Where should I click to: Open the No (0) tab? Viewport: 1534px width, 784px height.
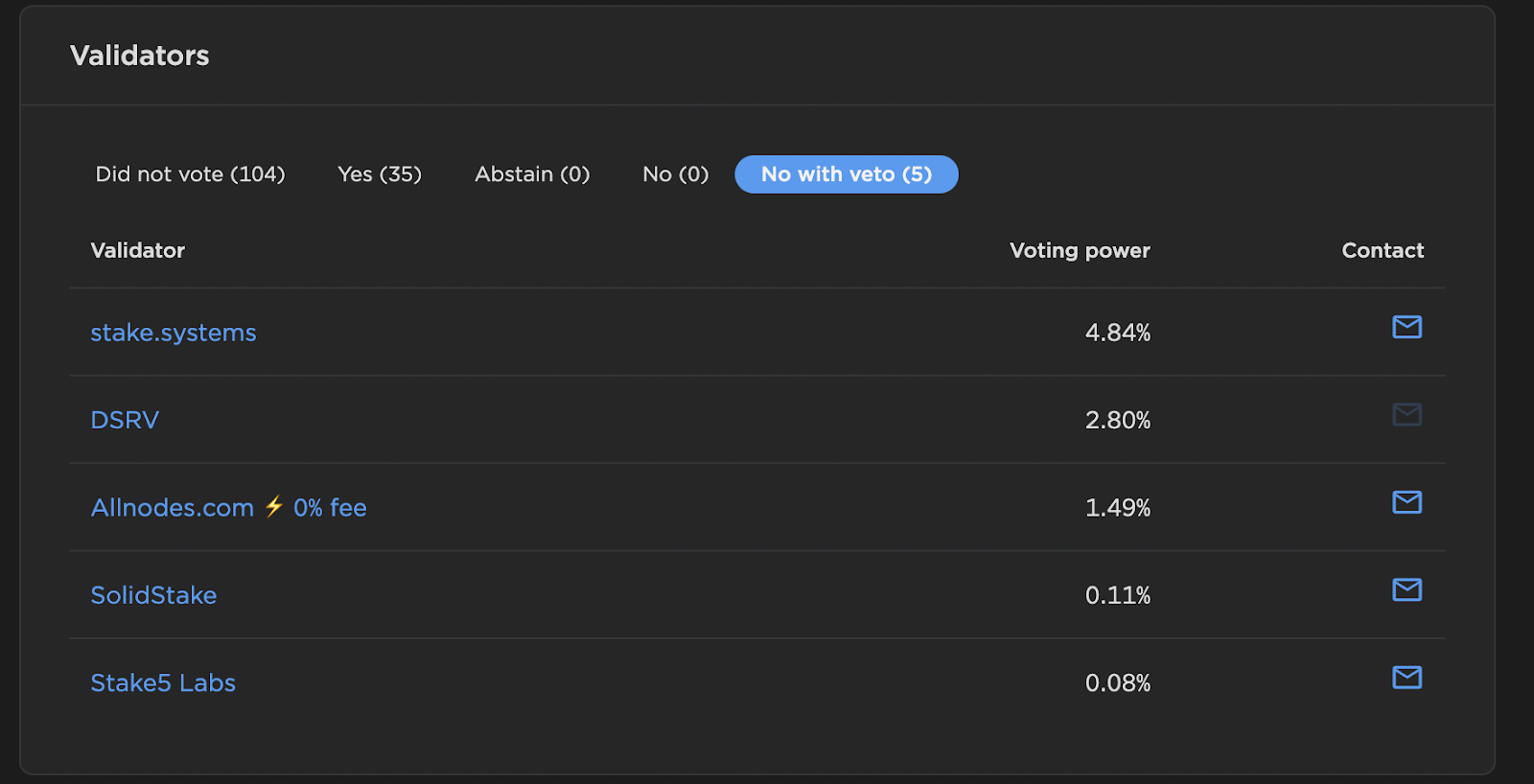coord(675,174)
